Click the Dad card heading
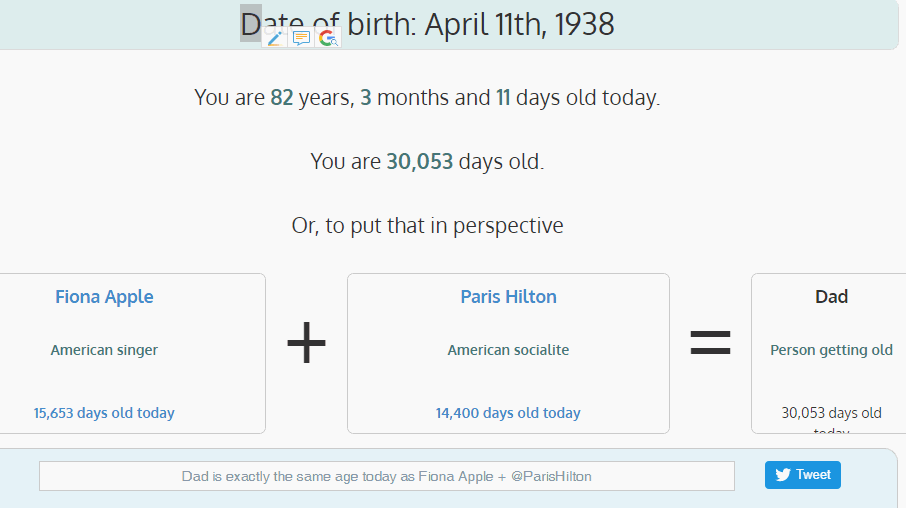Screen dimensions: 906x508 click(831, 297)
